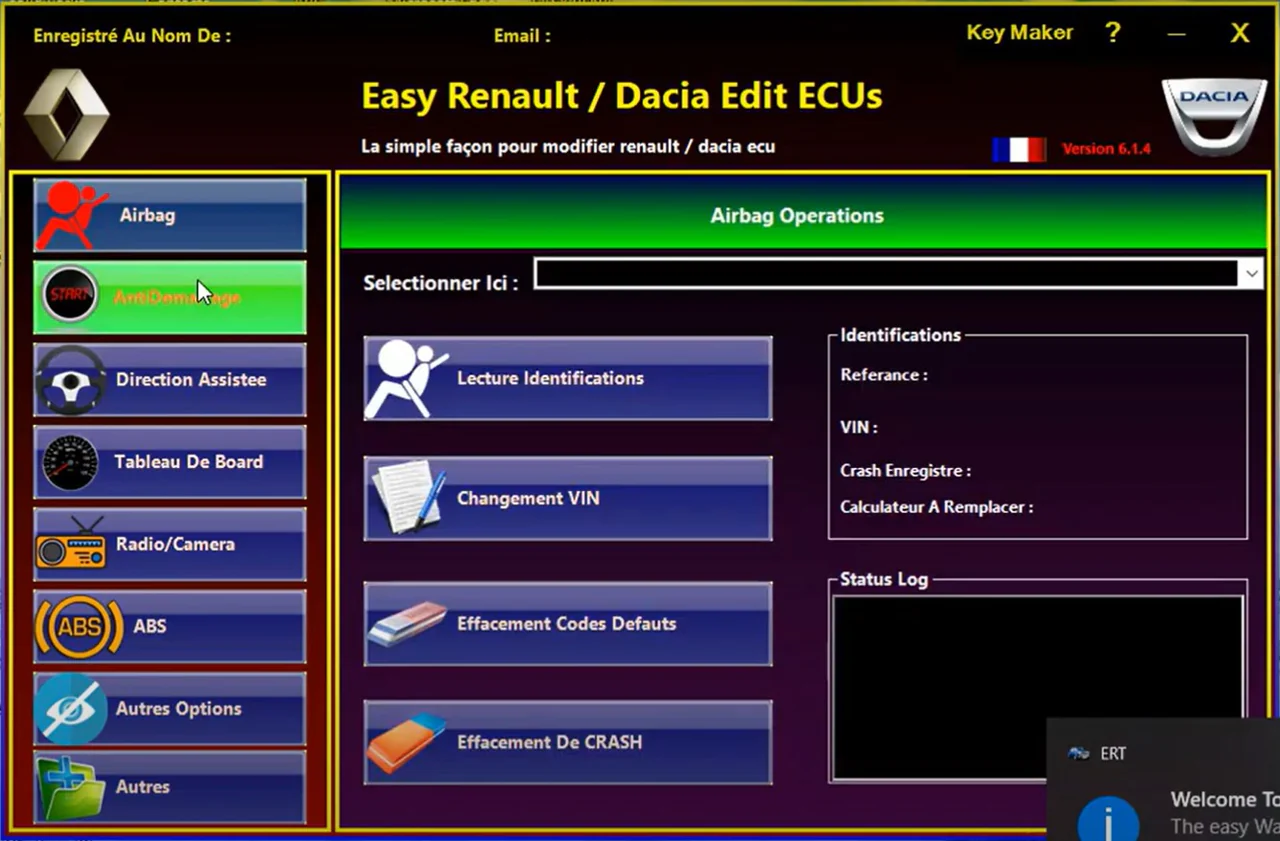Select the AntiDemarrage start button icon
This screenshot has height=841, width=1280.
click(x=70, y=297)
